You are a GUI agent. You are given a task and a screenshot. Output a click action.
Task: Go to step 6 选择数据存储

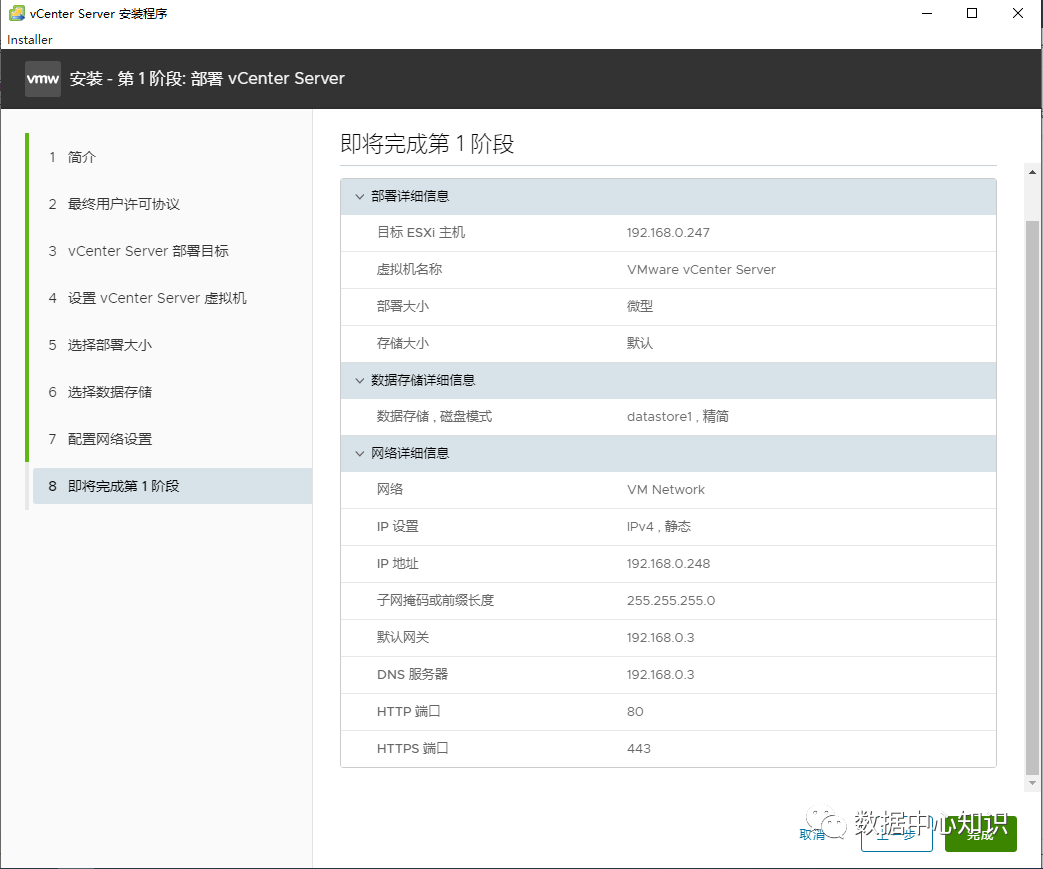[x=100, y=392]
